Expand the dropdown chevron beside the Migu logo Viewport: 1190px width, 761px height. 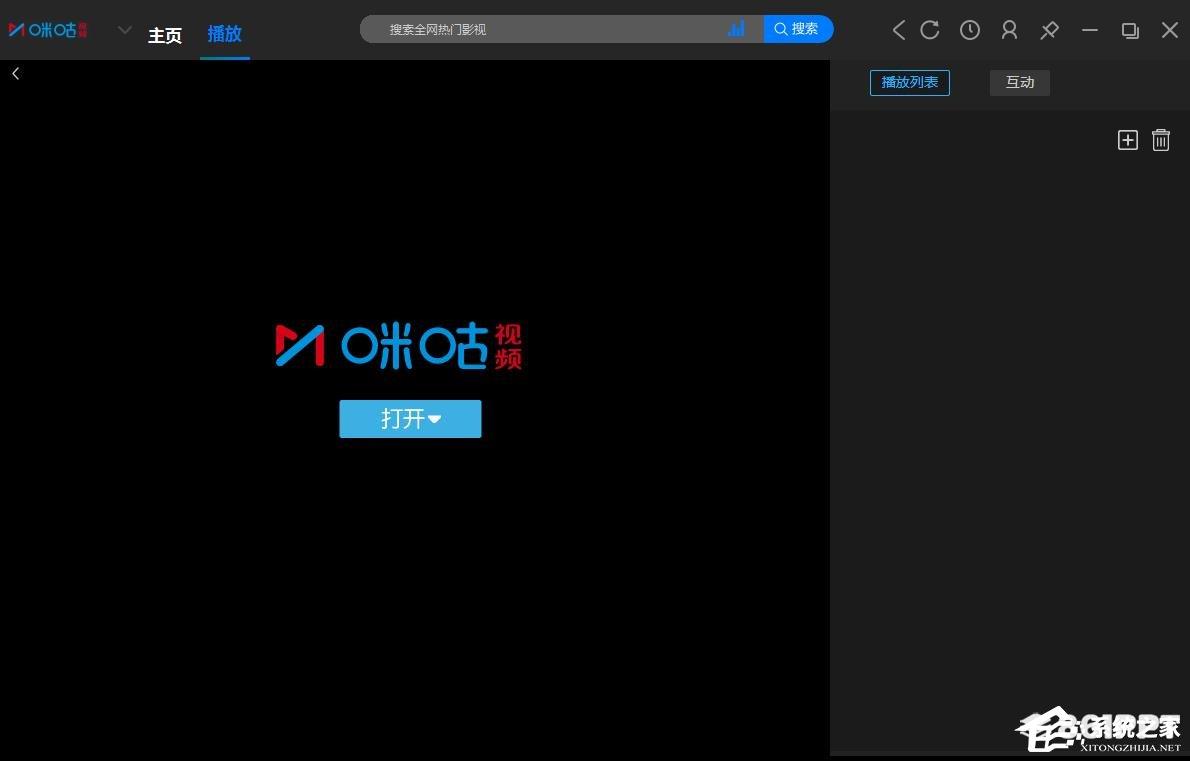pyautogui.click(x=125, y=30)
